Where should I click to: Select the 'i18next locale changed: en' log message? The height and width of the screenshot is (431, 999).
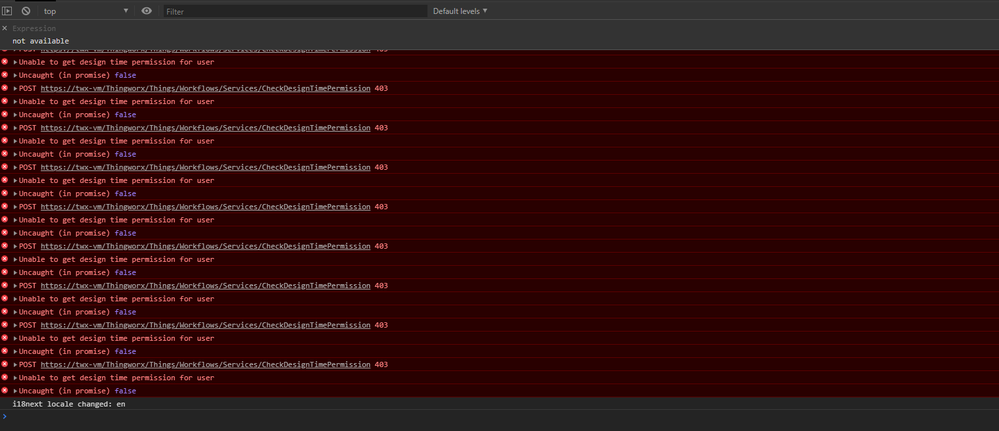tap(69, 404)
